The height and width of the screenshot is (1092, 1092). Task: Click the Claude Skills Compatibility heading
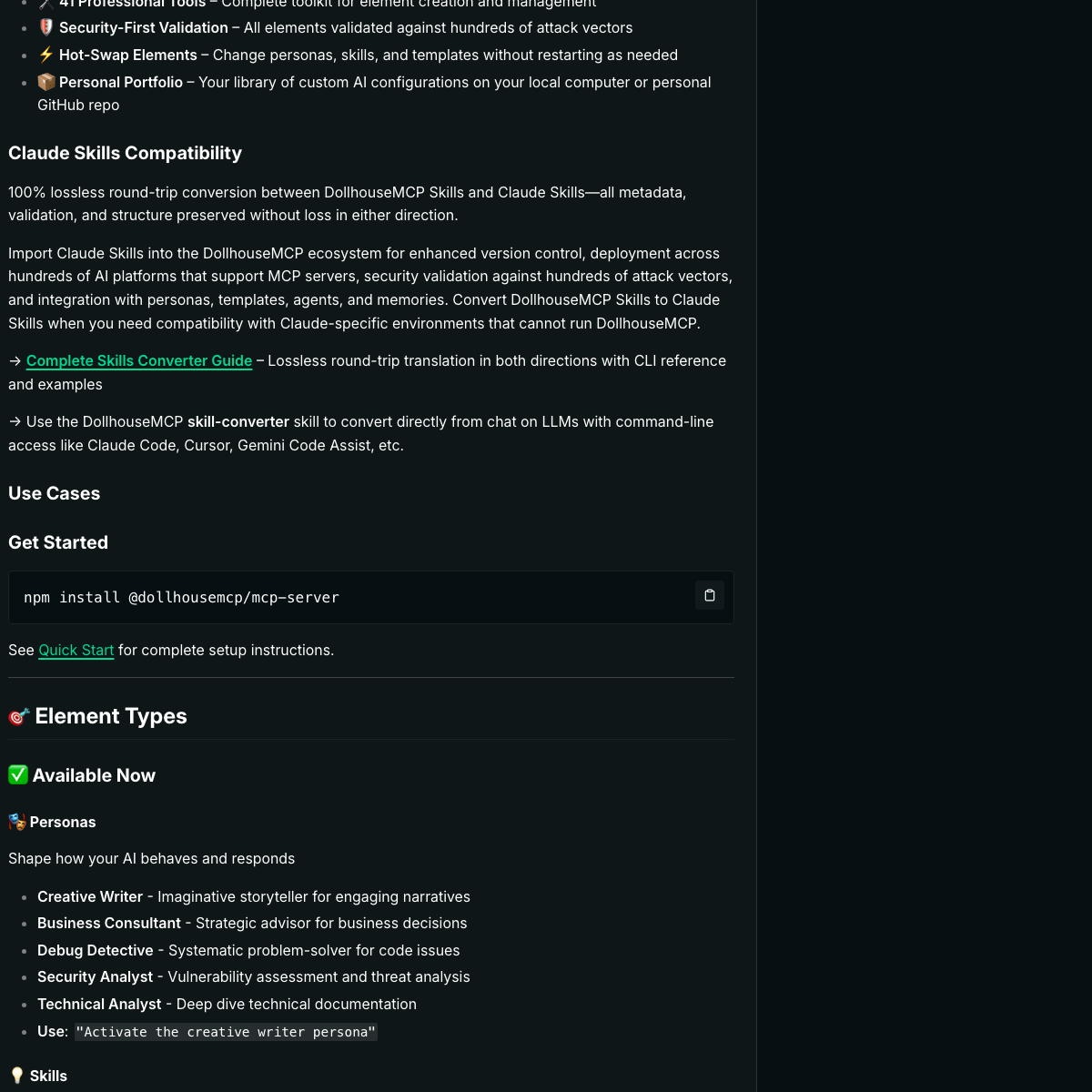(x=126, y=153)
